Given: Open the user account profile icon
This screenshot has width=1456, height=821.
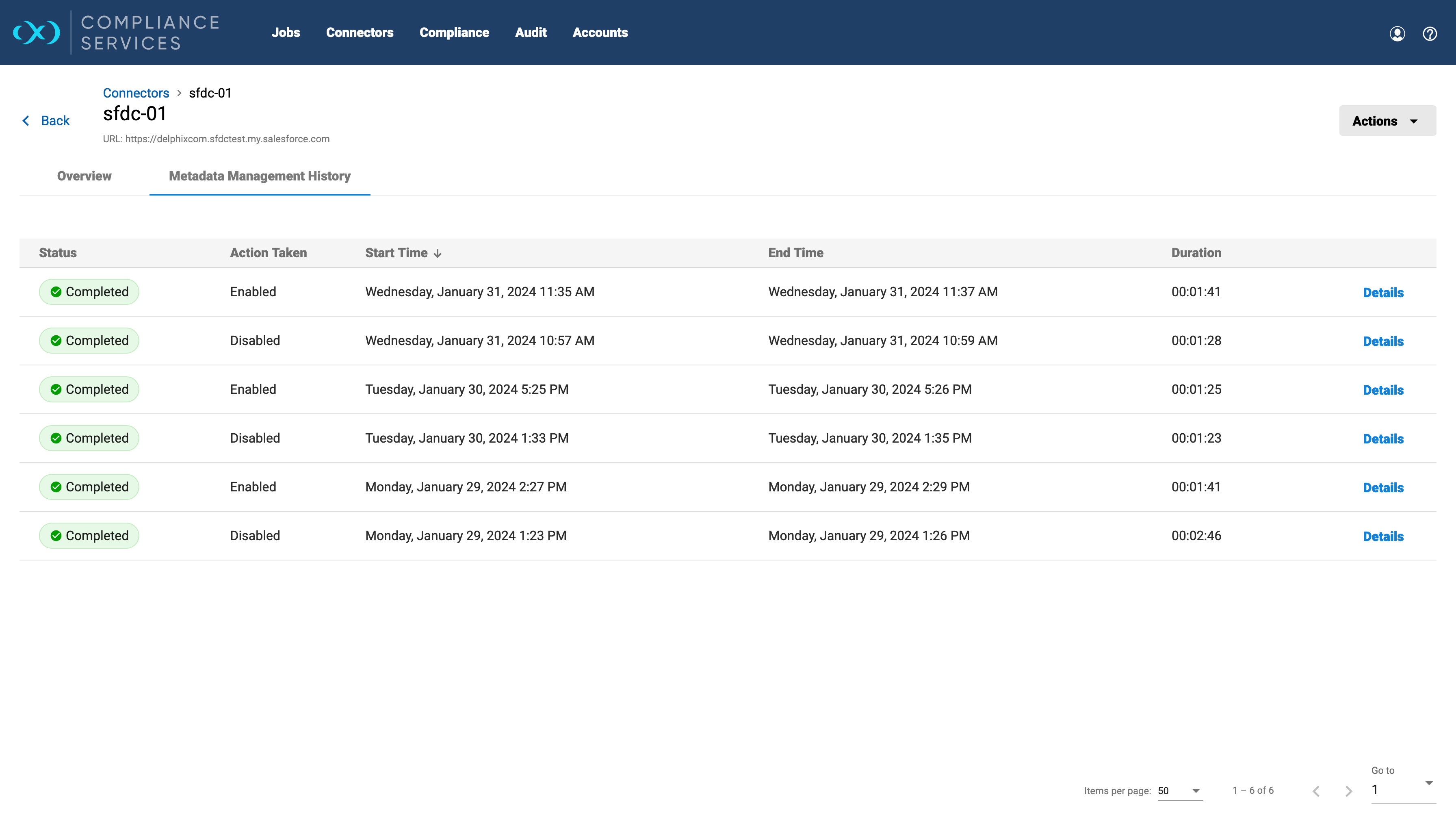Looking at the screenshot, I should click(1397, 34).
